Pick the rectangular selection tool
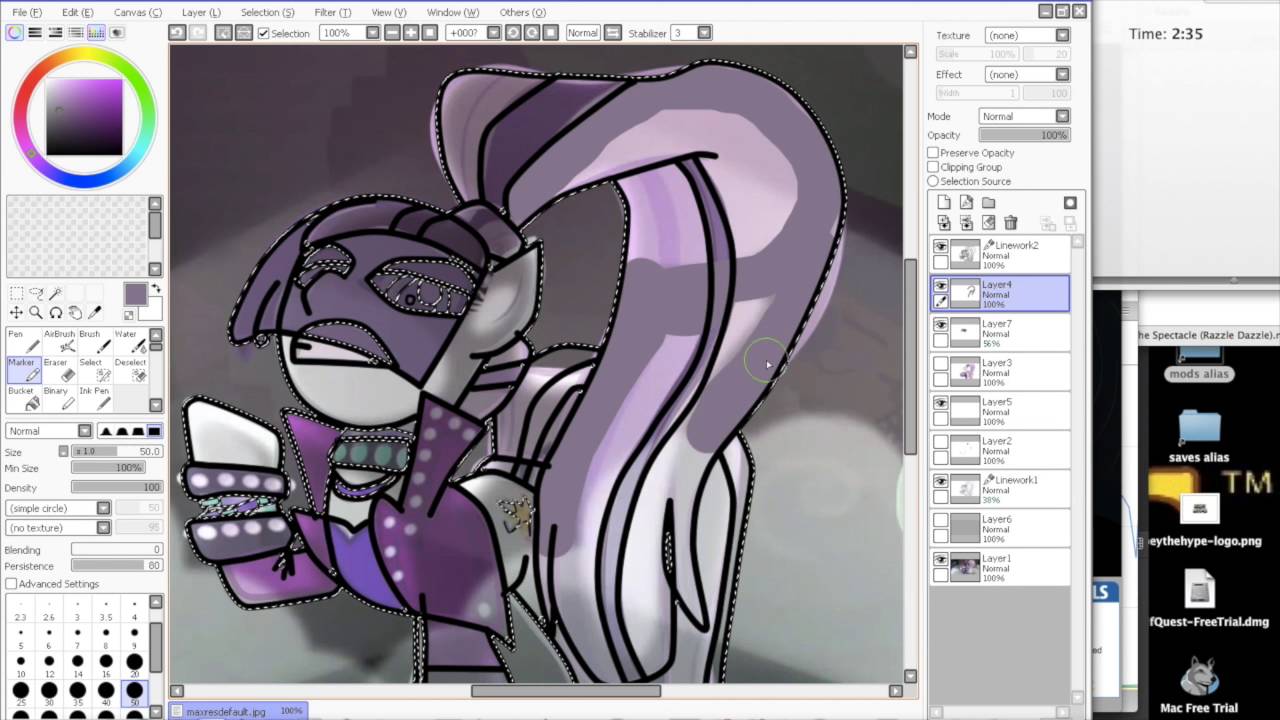Viewport: 1280px width, 720px height. 17,293
